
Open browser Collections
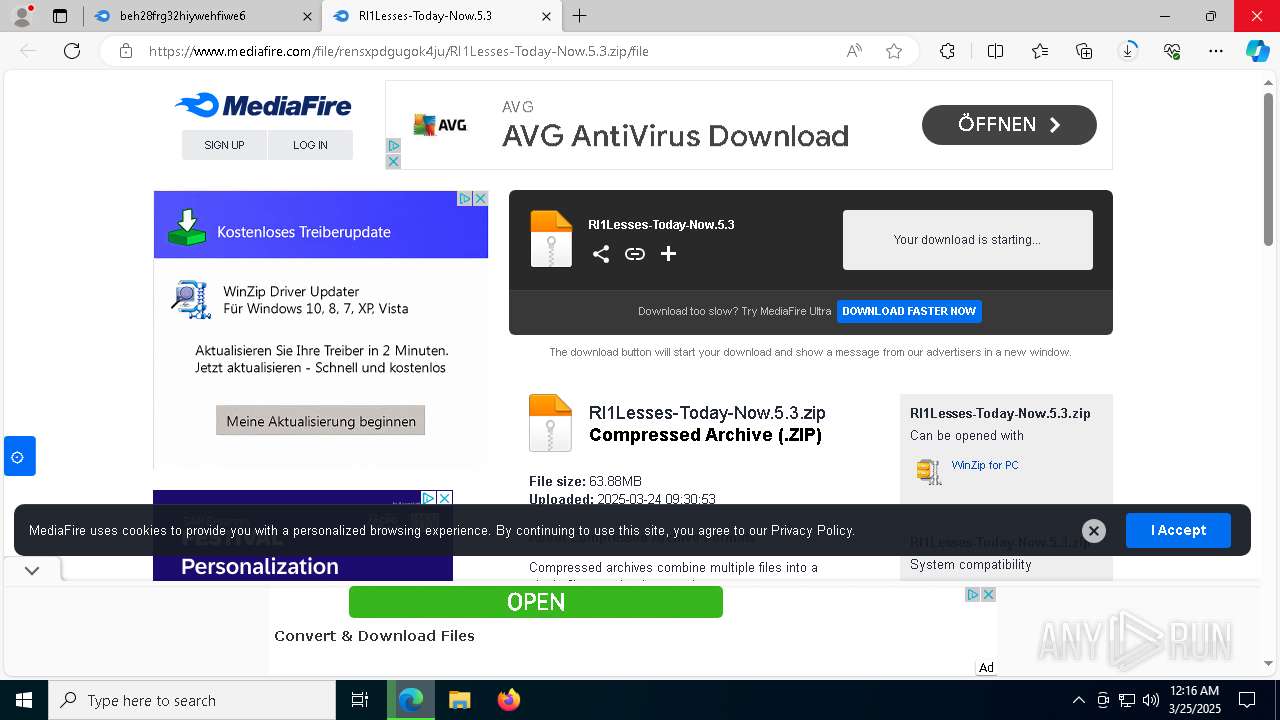click(1084, 51)
